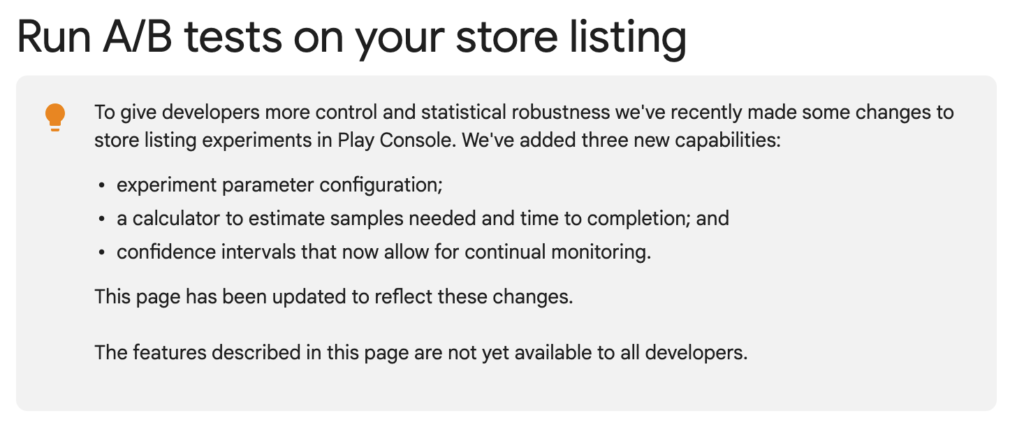This screenshot has height=425, width=1024.
Task: Click the heading "Run A/B tests on your store listing"
Action: click(x=351, y=38)
